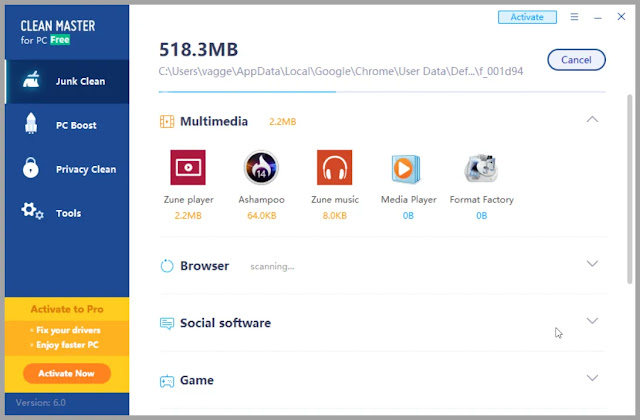The image size is (640, 420).
Task: Expand the Social software section
Action: pos(592,320)
